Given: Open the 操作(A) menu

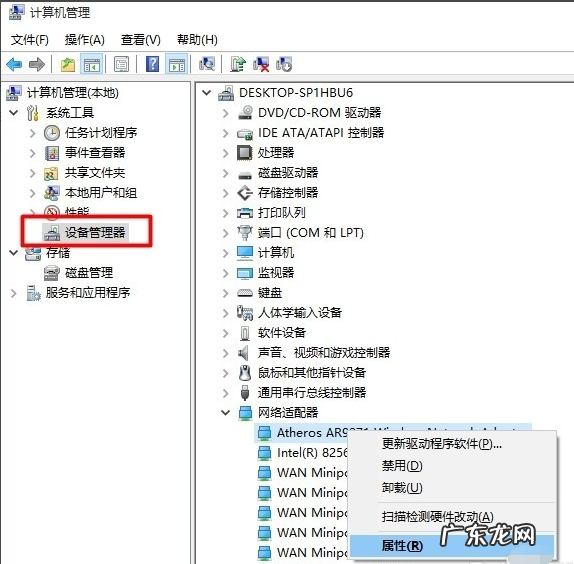Looking at the screenshot, I should [x=85, y=40].
